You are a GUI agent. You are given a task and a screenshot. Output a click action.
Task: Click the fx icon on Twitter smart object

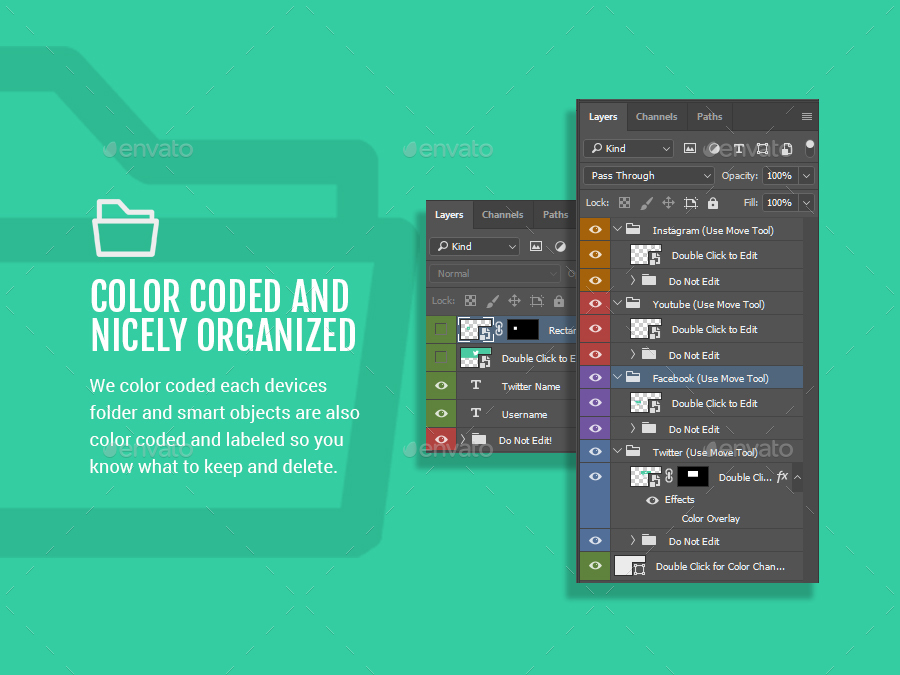point(782,476)
